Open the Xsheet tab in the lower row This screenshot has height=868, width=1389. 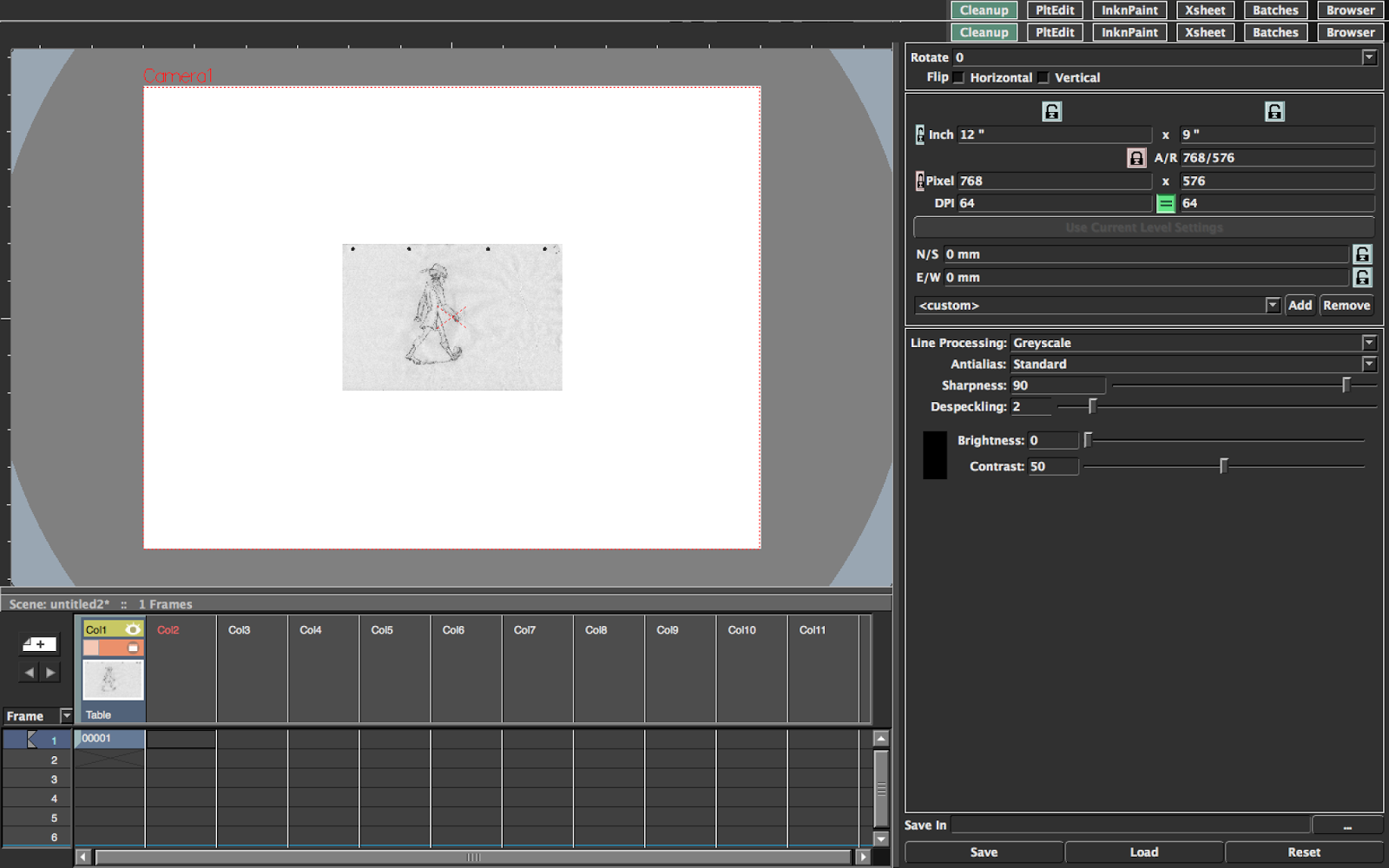coord(1206,32)
